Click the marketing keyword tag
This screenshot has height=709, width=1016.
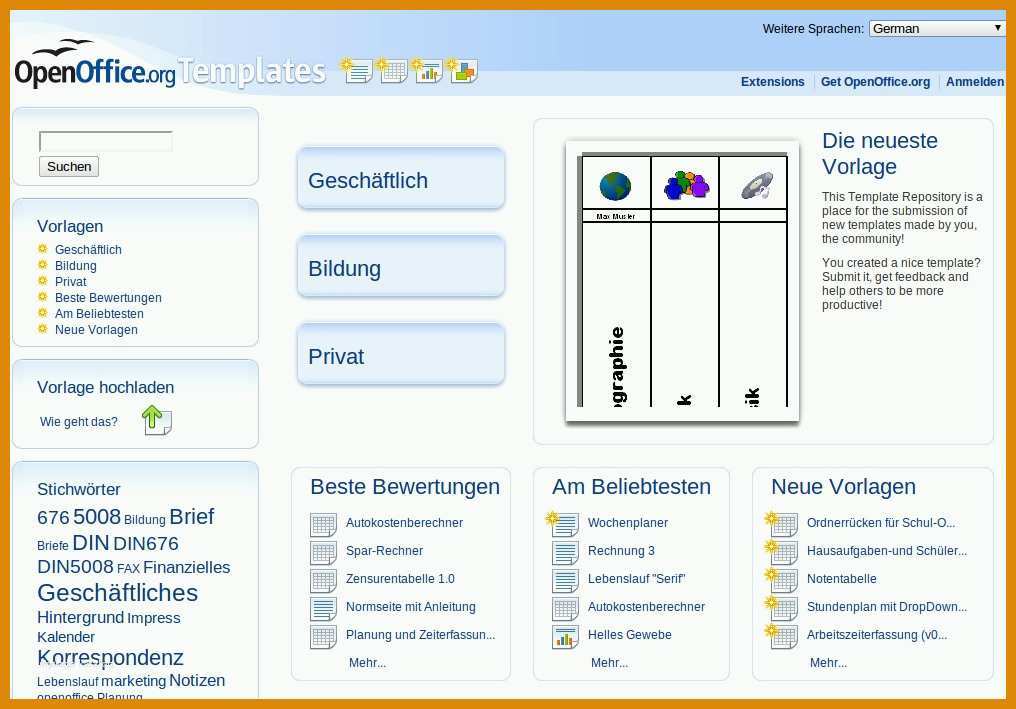pos(133,681)
